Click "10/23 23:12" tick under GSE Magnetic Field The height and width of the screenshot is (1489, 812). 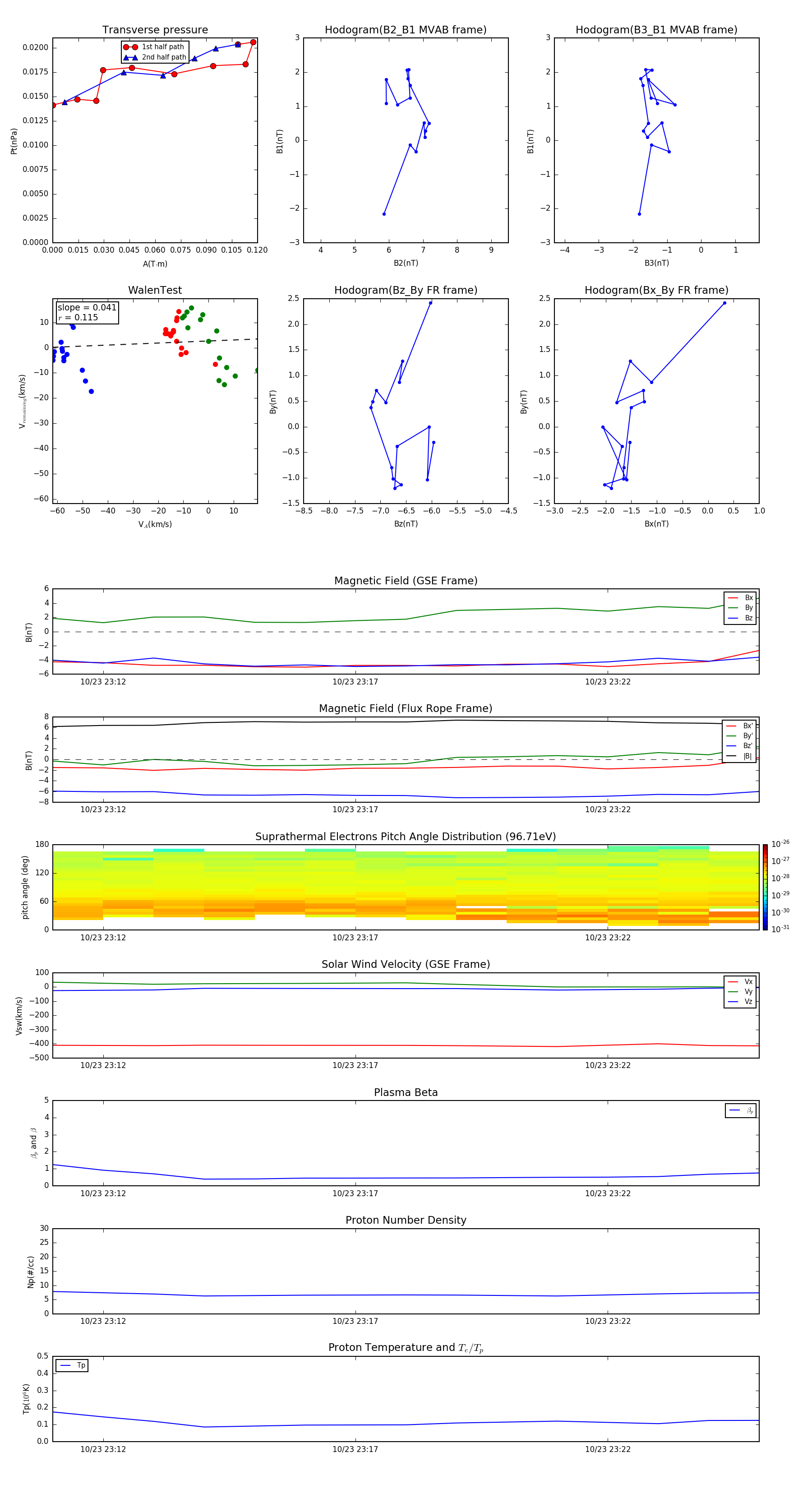tap(103, 681)
